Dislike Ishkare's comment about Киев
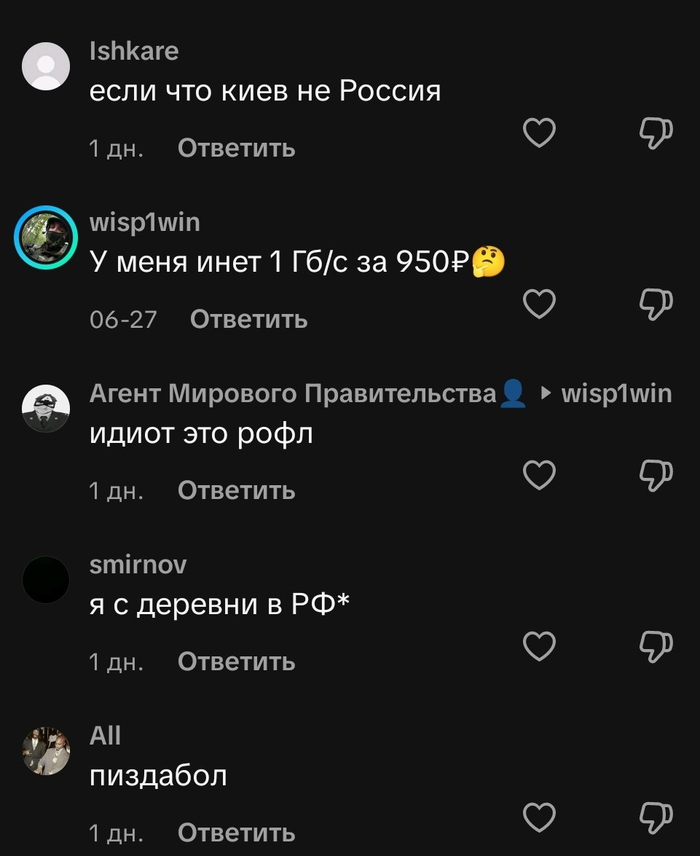 [656, 133]
